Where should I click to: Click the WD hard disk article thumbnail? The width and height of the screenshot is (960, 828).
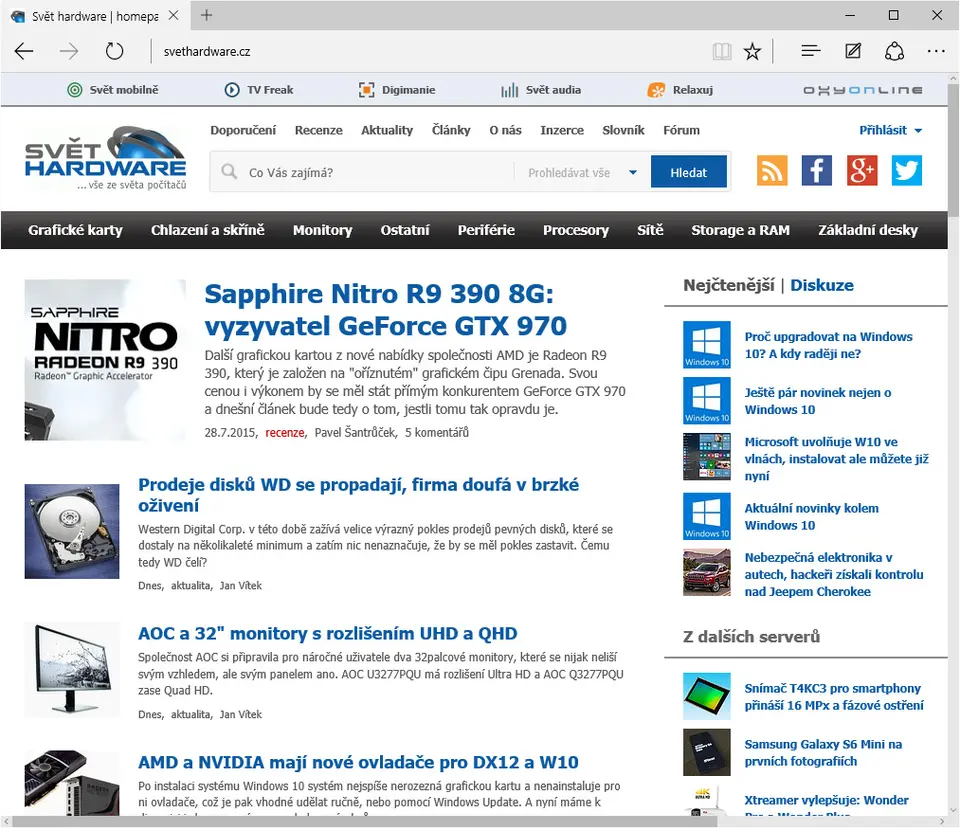point(72,531)
